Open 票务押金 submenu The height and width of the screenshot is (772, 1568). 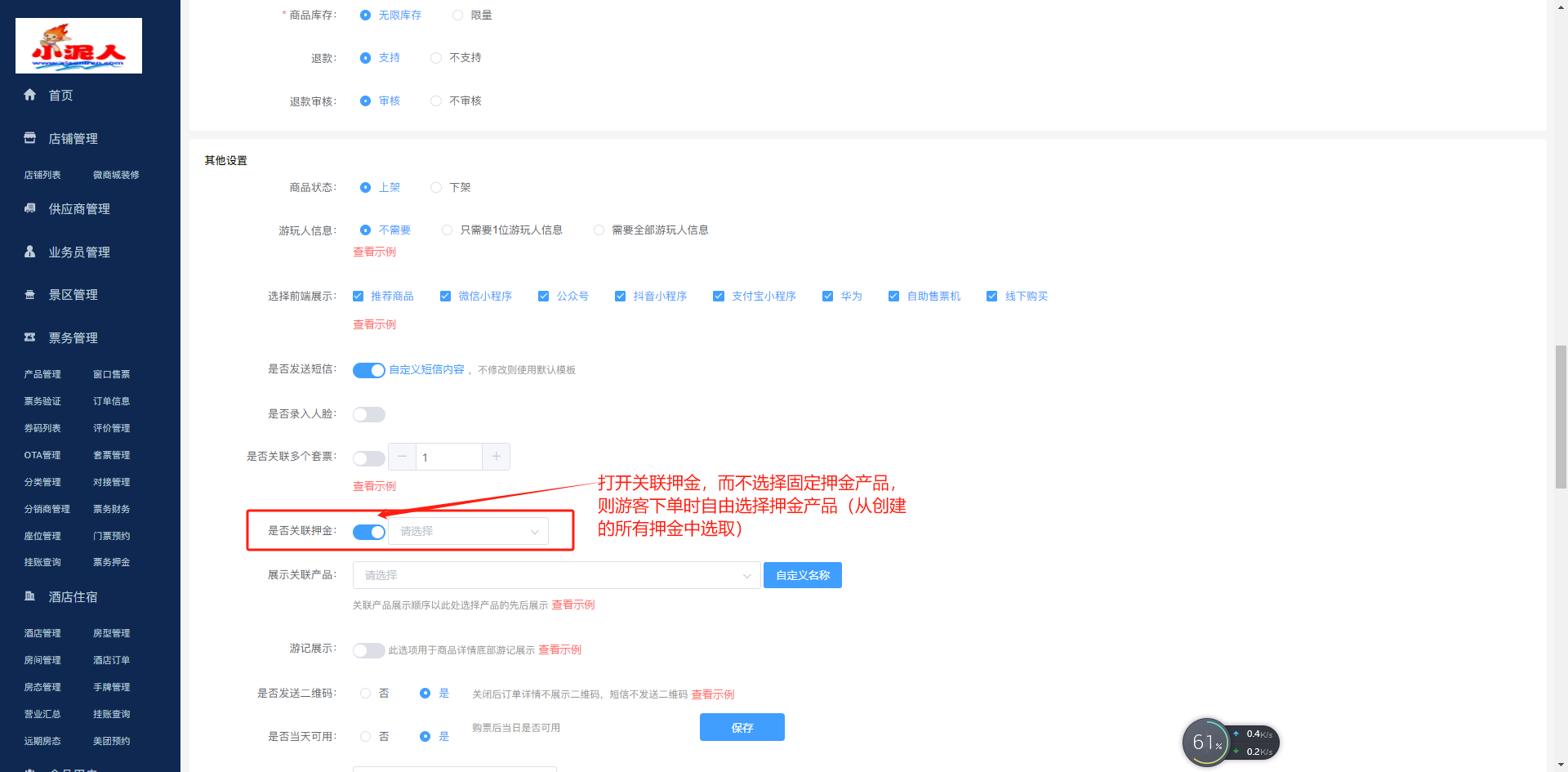pos(111,562)
